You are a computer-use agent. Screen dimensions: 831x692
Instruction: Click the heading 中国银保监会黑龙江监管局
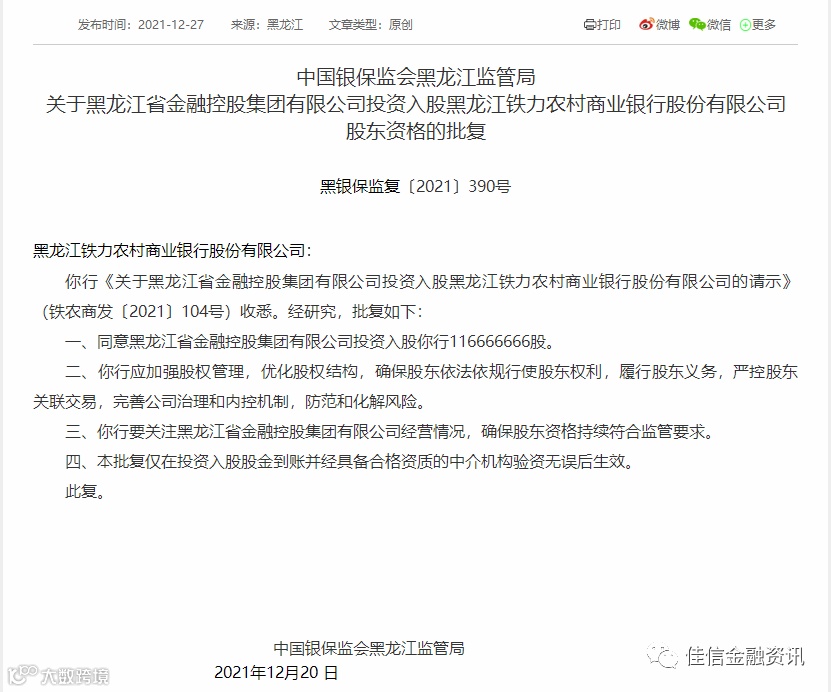pos(416,77)
